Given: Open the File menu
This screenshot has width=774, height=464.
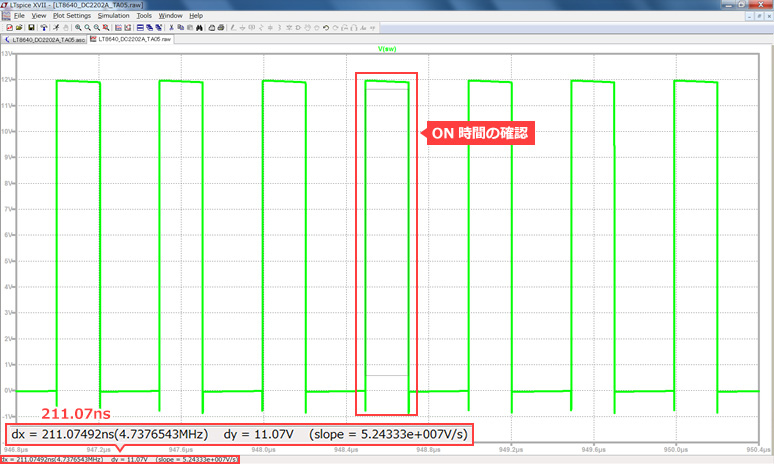Looking at the screenshot, I should (x=19, y=16).
